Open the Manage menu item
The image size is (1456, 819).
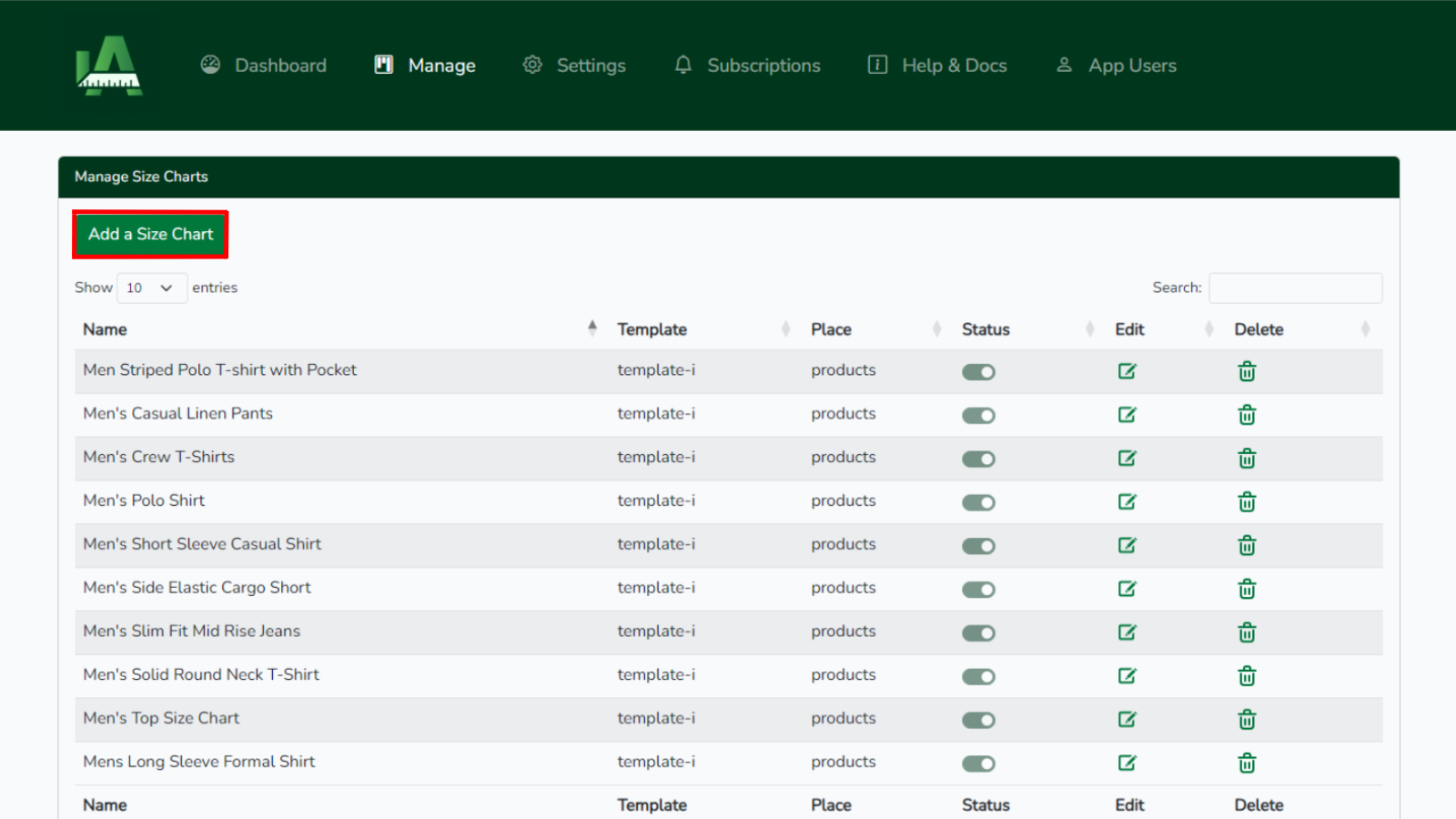425,66
